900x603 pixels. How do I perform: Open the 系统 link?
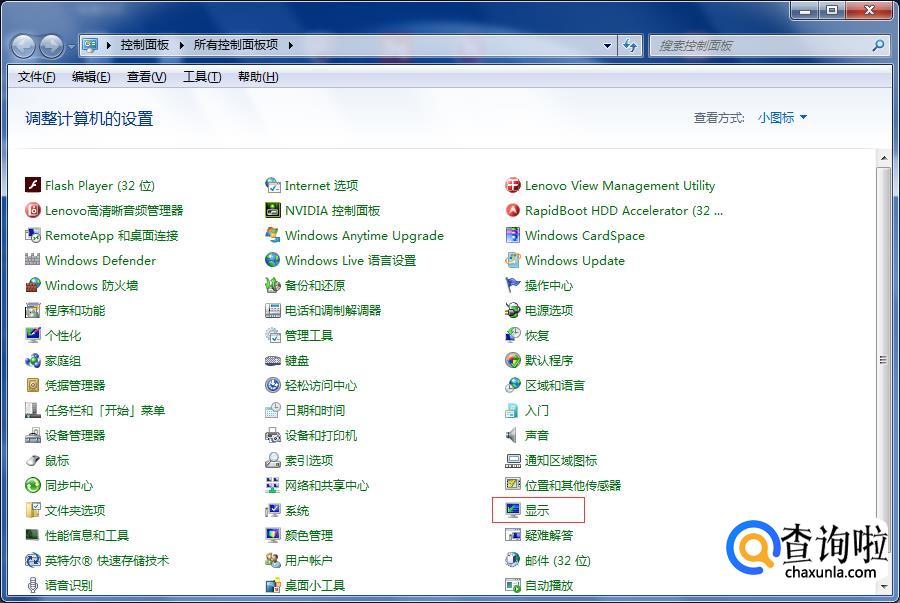coord(297,510)
